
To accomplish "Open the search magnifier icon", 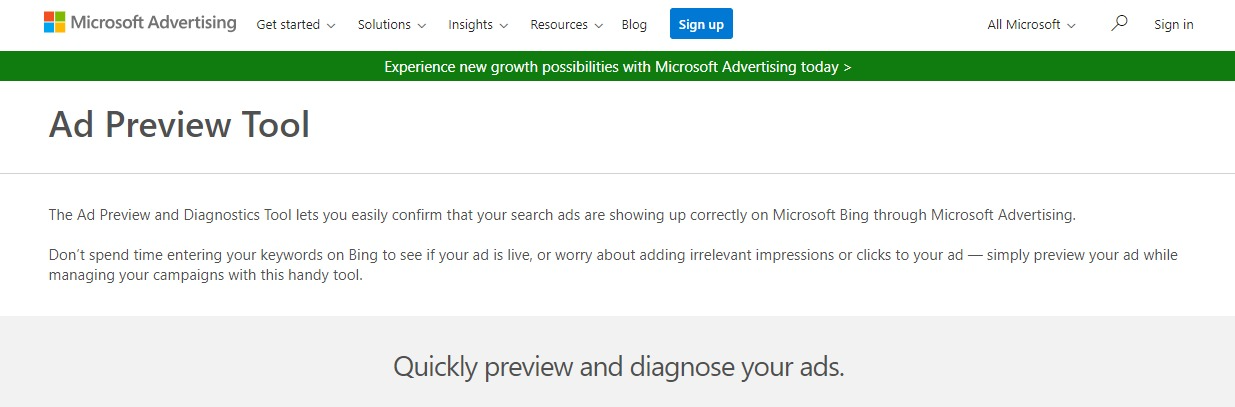I will point(1119,23).
